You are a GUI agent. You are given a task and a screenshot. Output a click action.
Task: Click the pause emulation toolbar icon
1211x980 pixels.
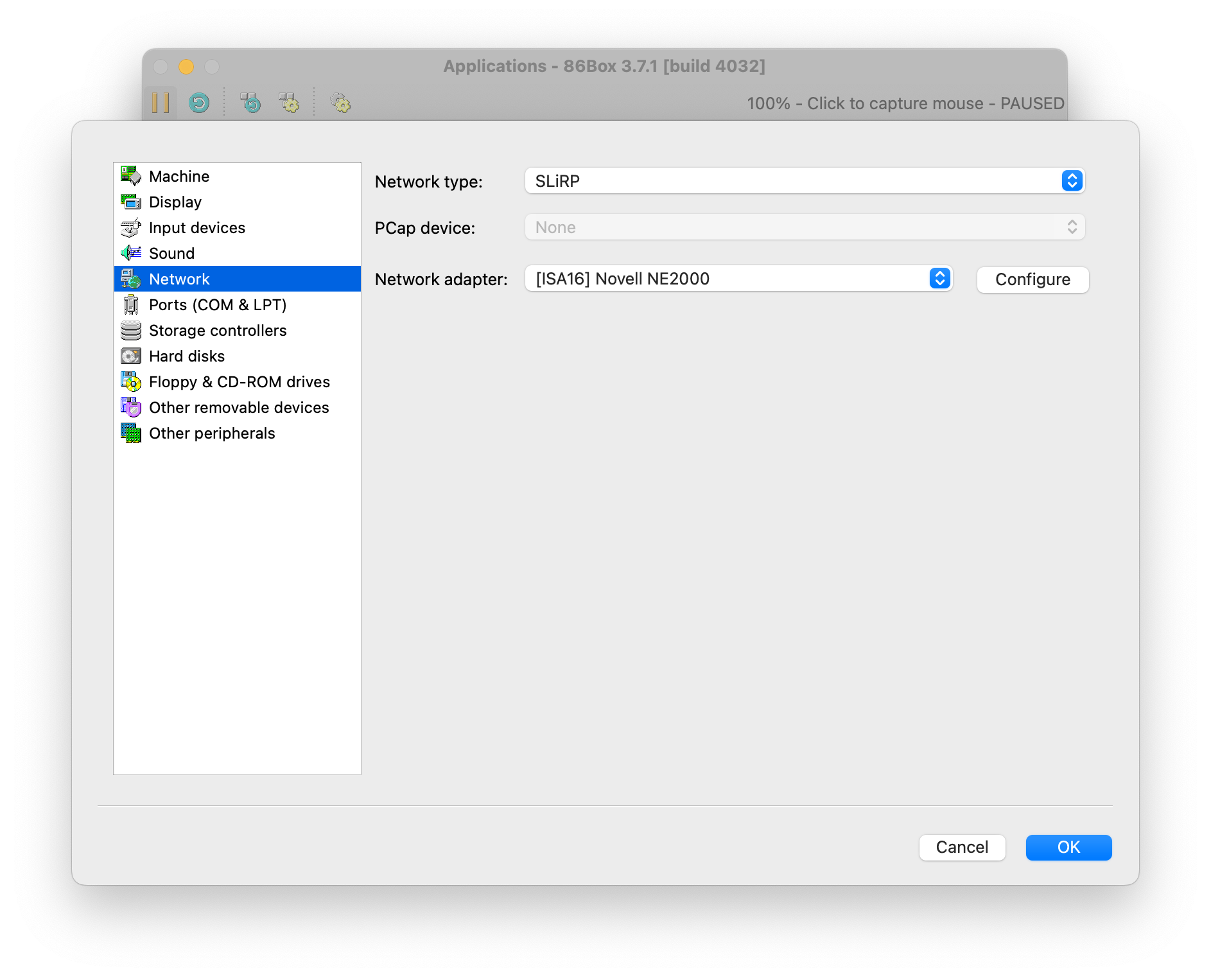tap(161, 103)
